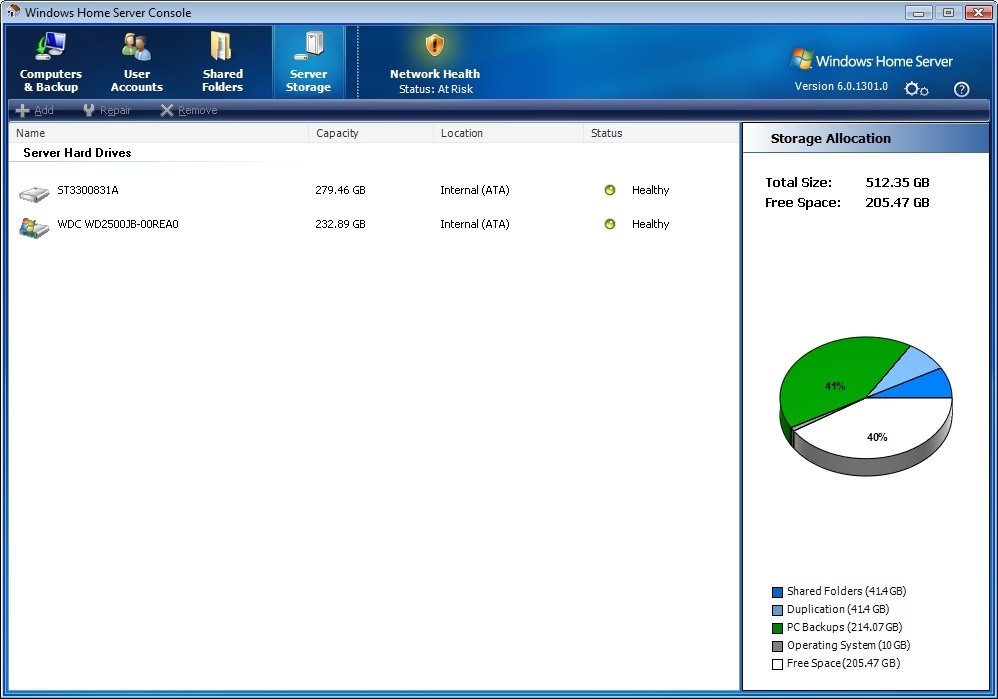Click the ST3300831A green healthy status indicator
The height and width of the screenshot is (699, 998).
tap(610, 190)
